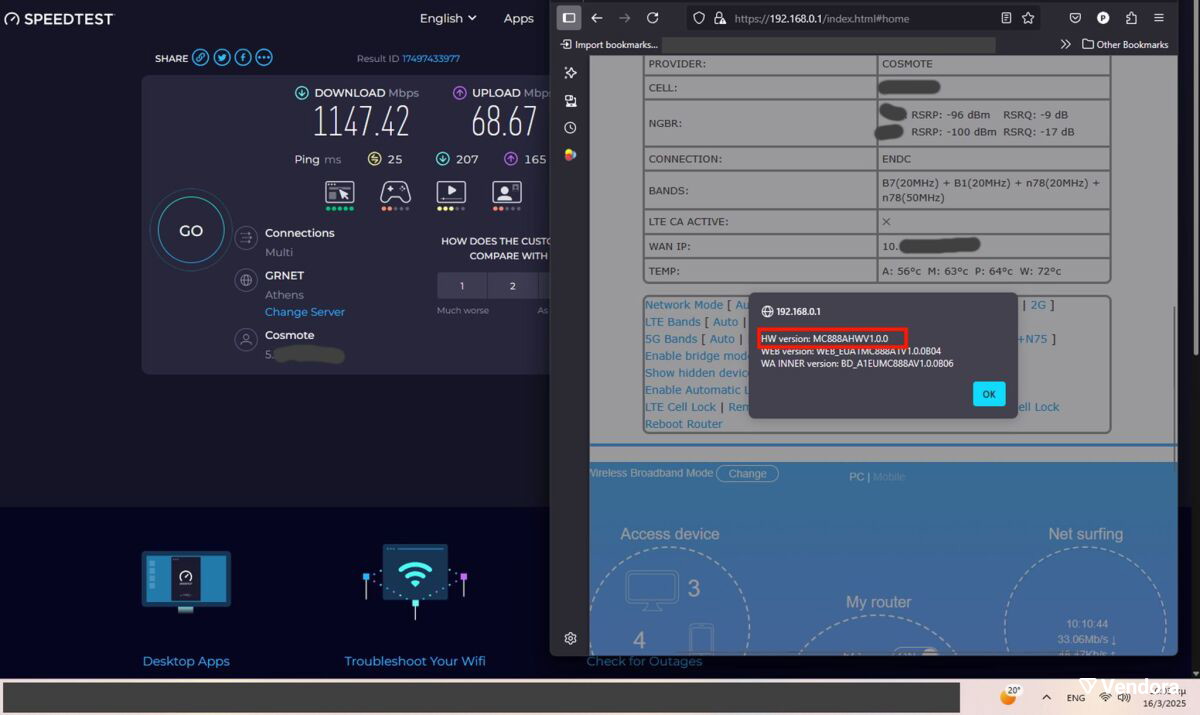Click Import bookmarks in the toolbar
Image resolution: width=1200 pixels, height=715 pixels.
[x=609, y=44]
